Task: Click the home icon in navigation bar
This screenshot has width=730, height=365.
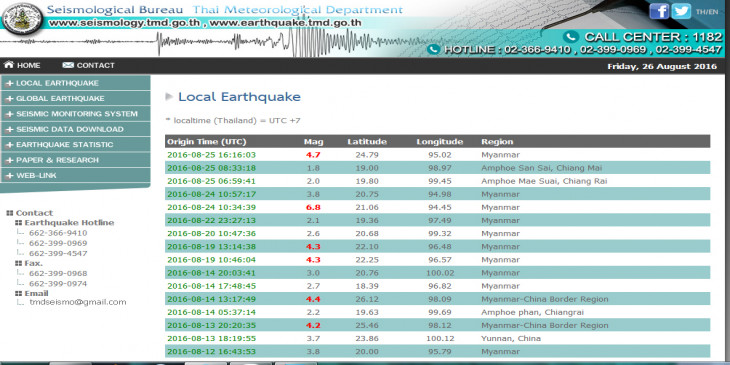Action: click(9, 65)
